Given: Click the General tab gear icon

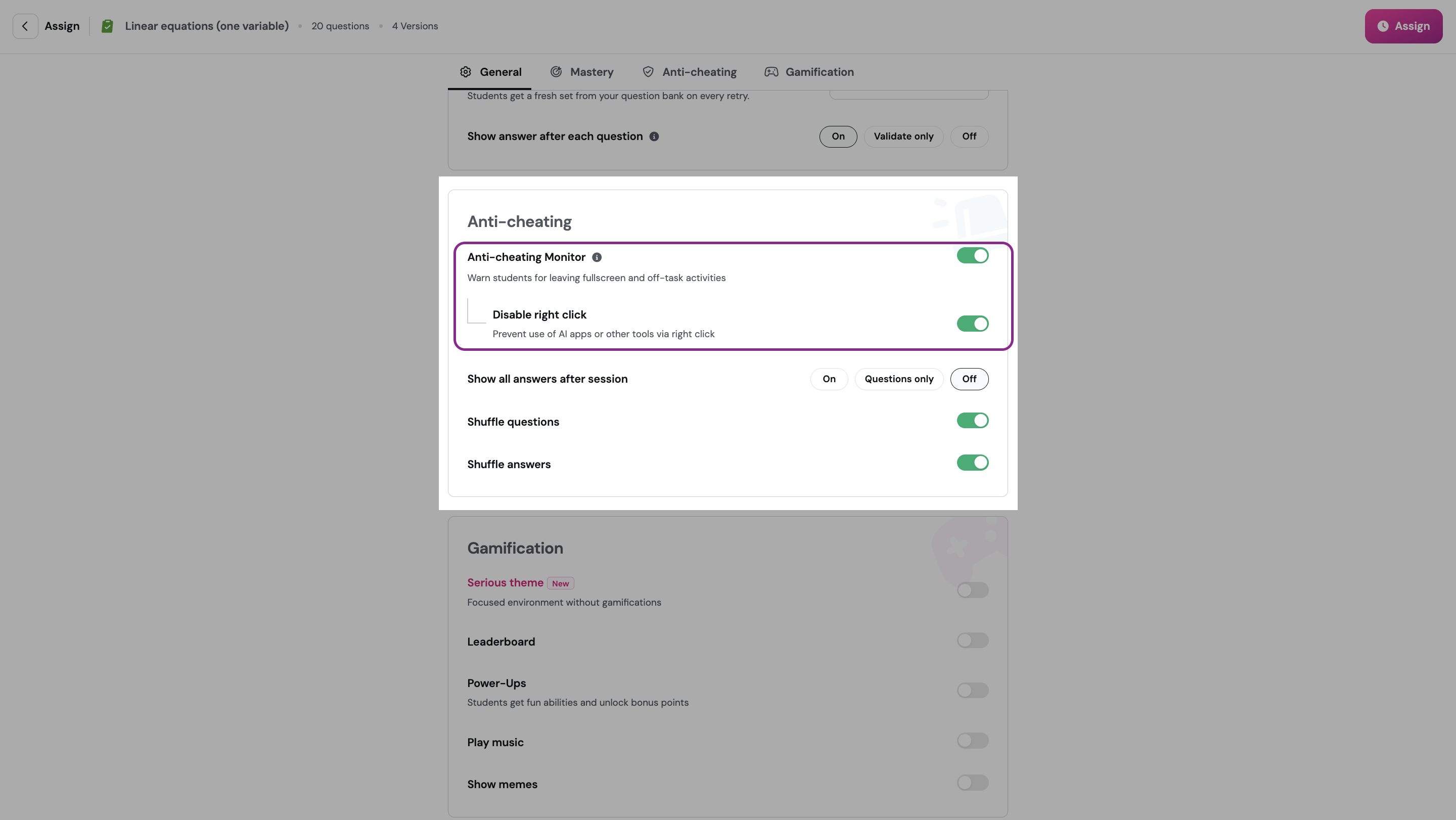Looking at the screenshot, I should pos(465,72).
